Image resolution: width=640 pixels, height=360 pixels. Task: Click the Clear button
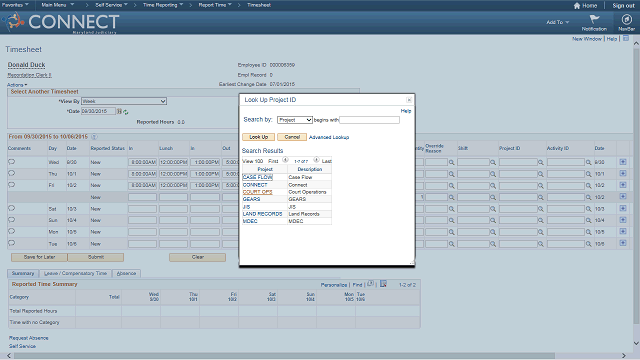[198, 257]
